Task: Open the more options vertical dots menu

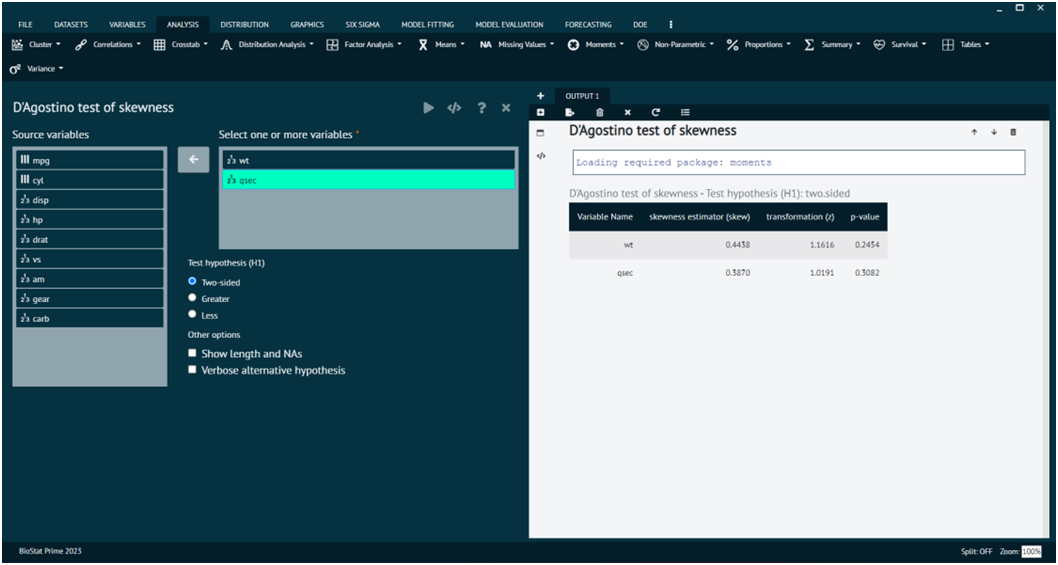Action: pos(671,24)
